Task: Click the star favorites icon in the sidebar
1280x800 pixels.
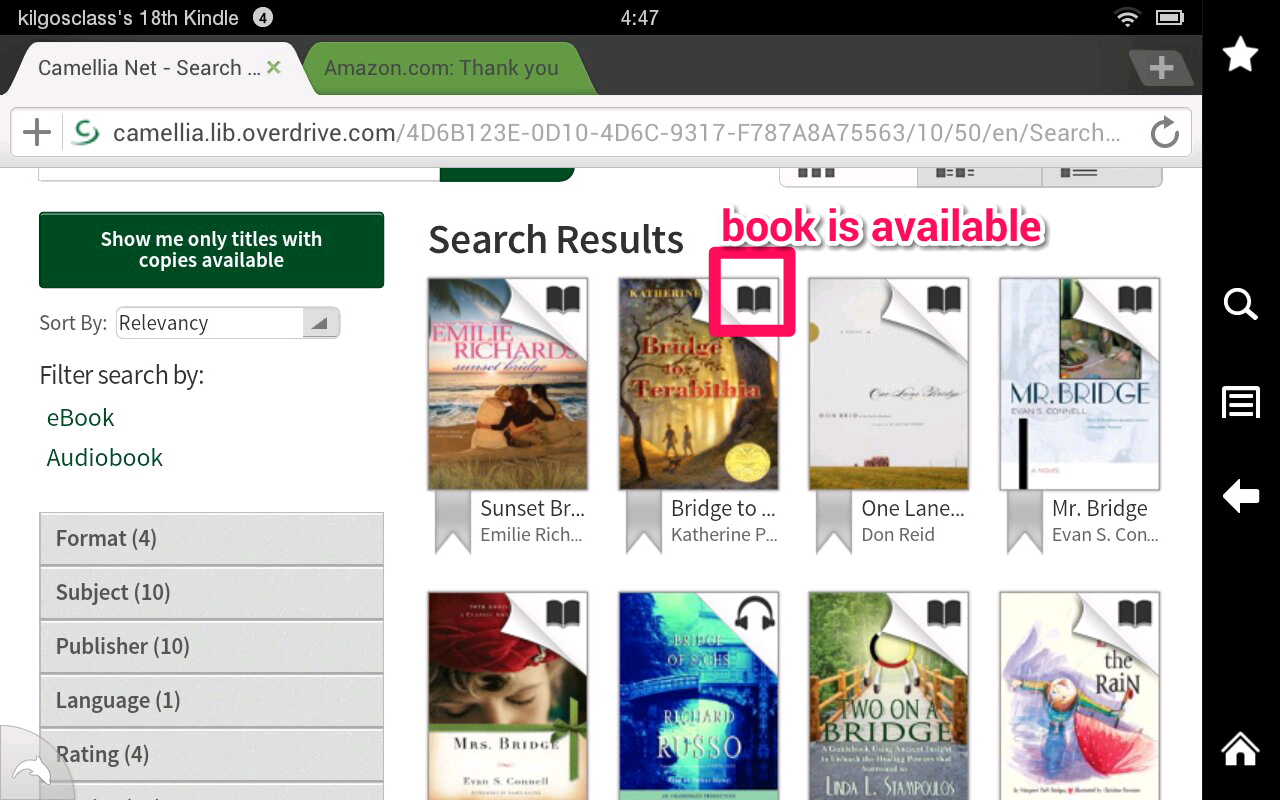Action: 1240,55
